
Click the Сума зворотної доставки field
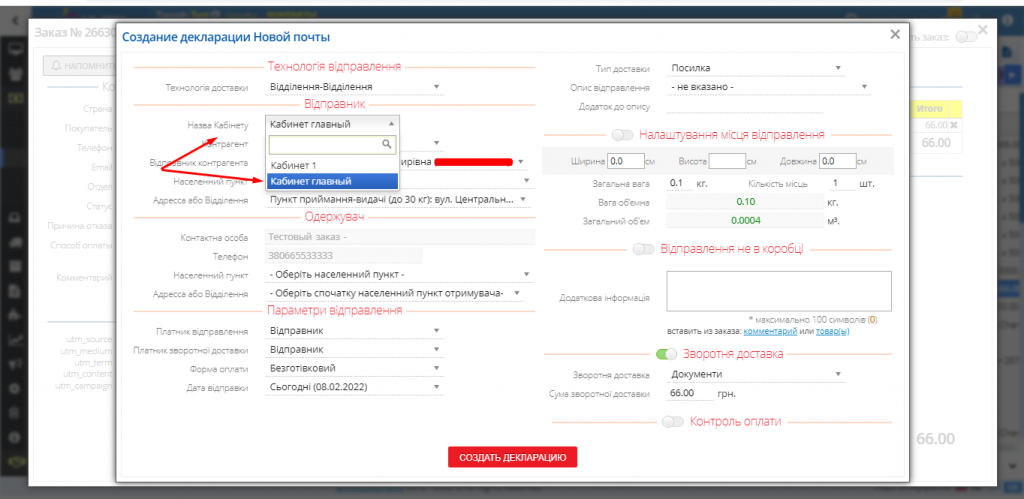click(690, 394)
